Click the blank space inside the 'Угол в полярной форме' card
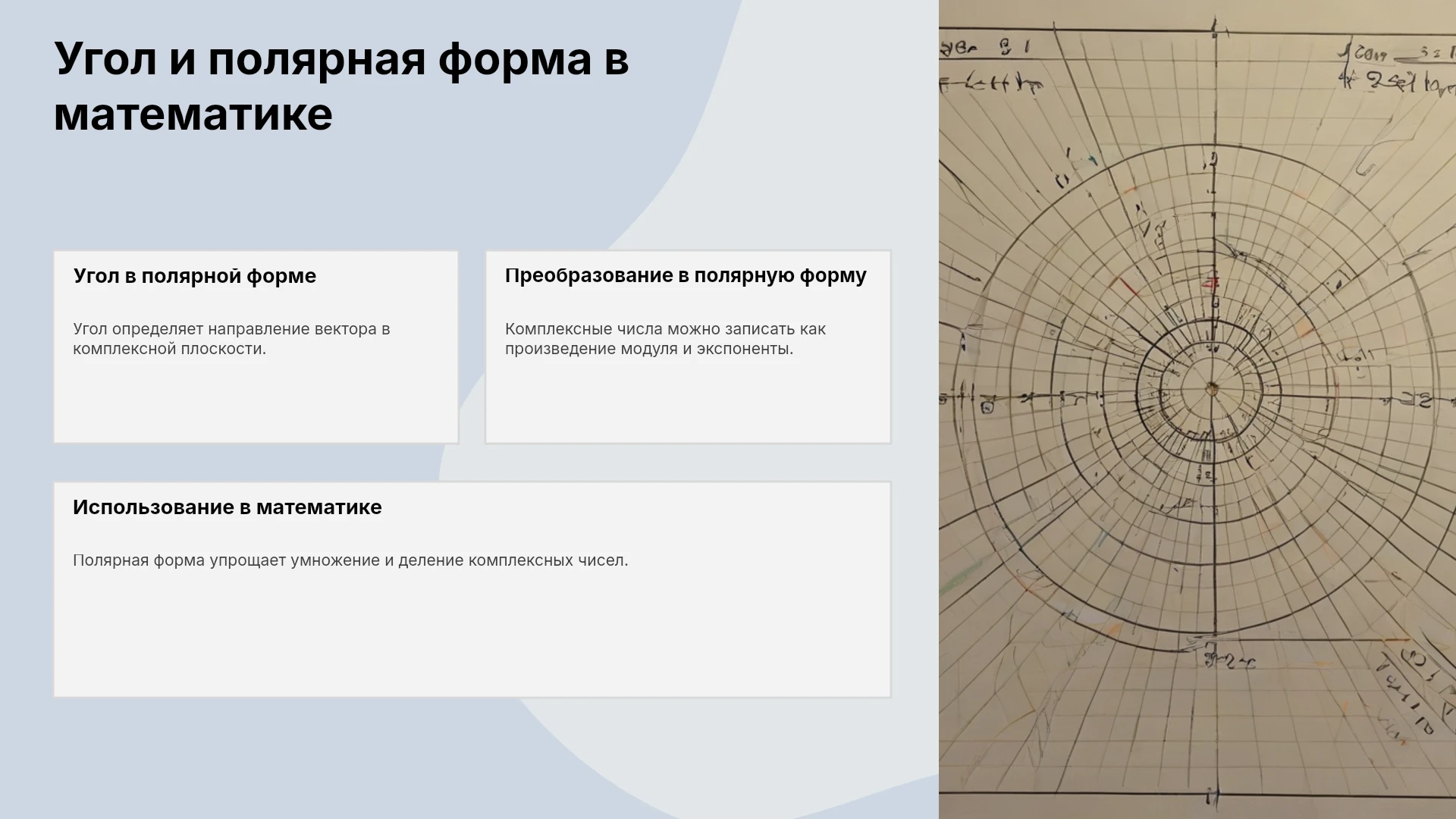The height and width of the screenshot is (819, 1456). coord(256,402)
